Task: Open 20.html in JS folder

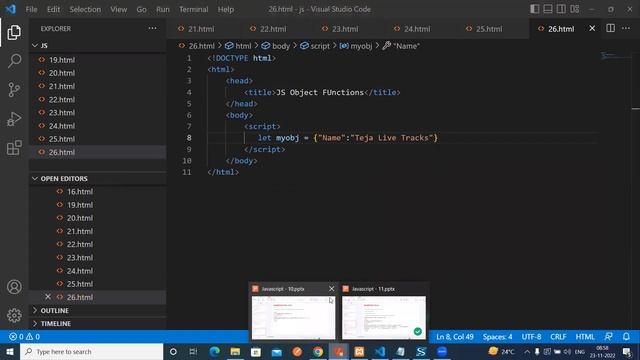Action: point(98,73)
